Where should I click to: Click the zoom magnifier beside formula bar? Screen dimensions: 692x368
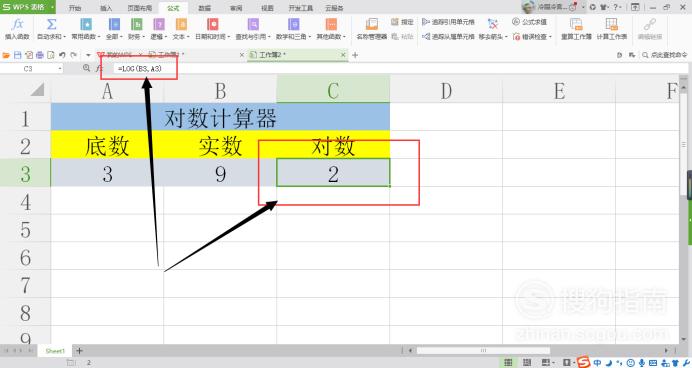tap(86, 68)
